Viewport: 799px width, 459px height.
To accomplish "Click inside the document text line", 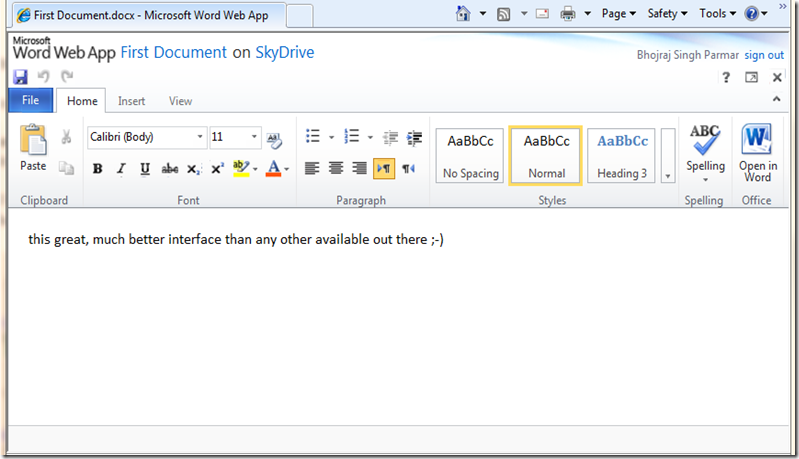I will coord(235,240).
